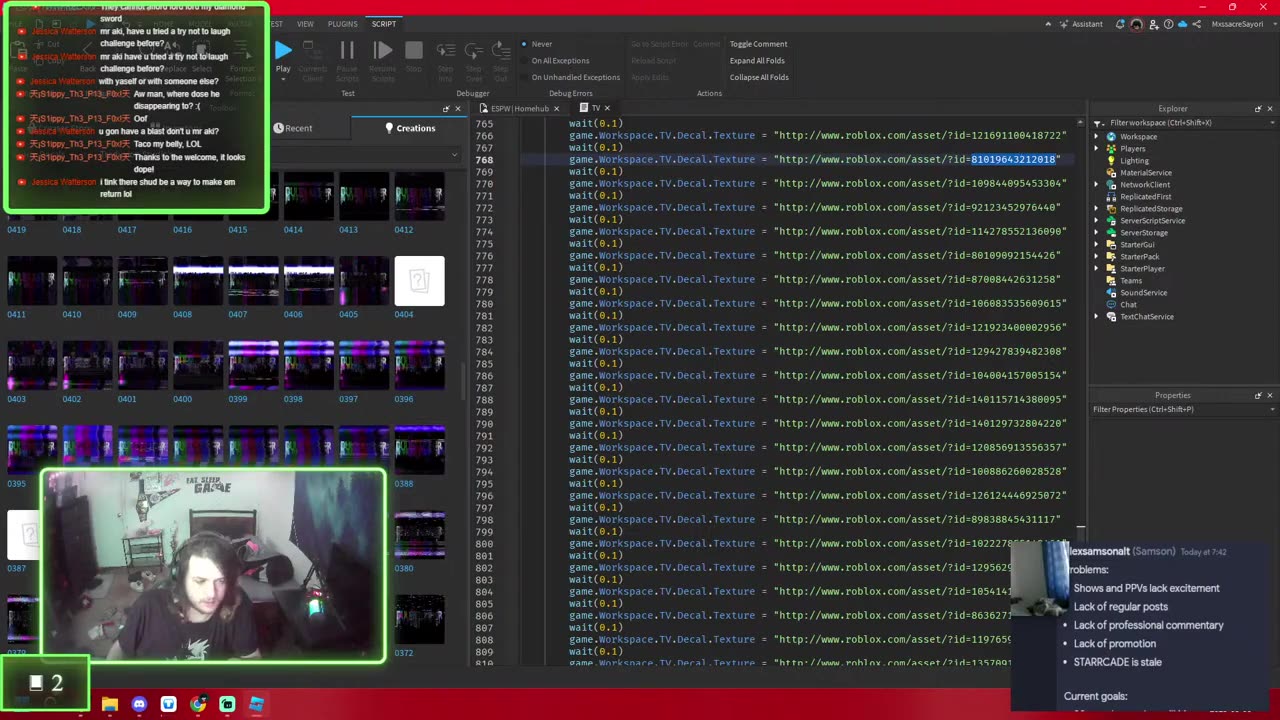Click the Assistant sparkle icon

click(1063, 24)
